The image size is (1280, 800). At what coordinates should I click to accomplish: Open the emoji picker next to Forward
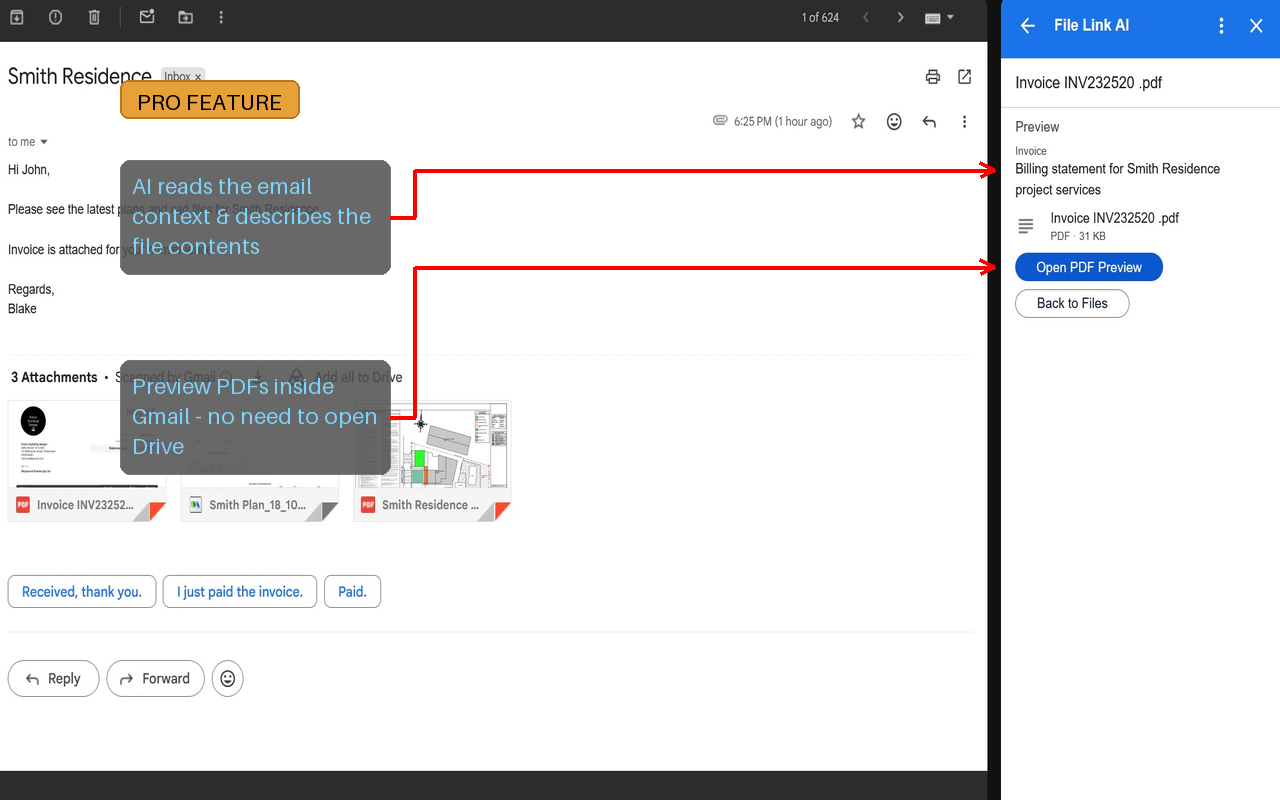228,679
